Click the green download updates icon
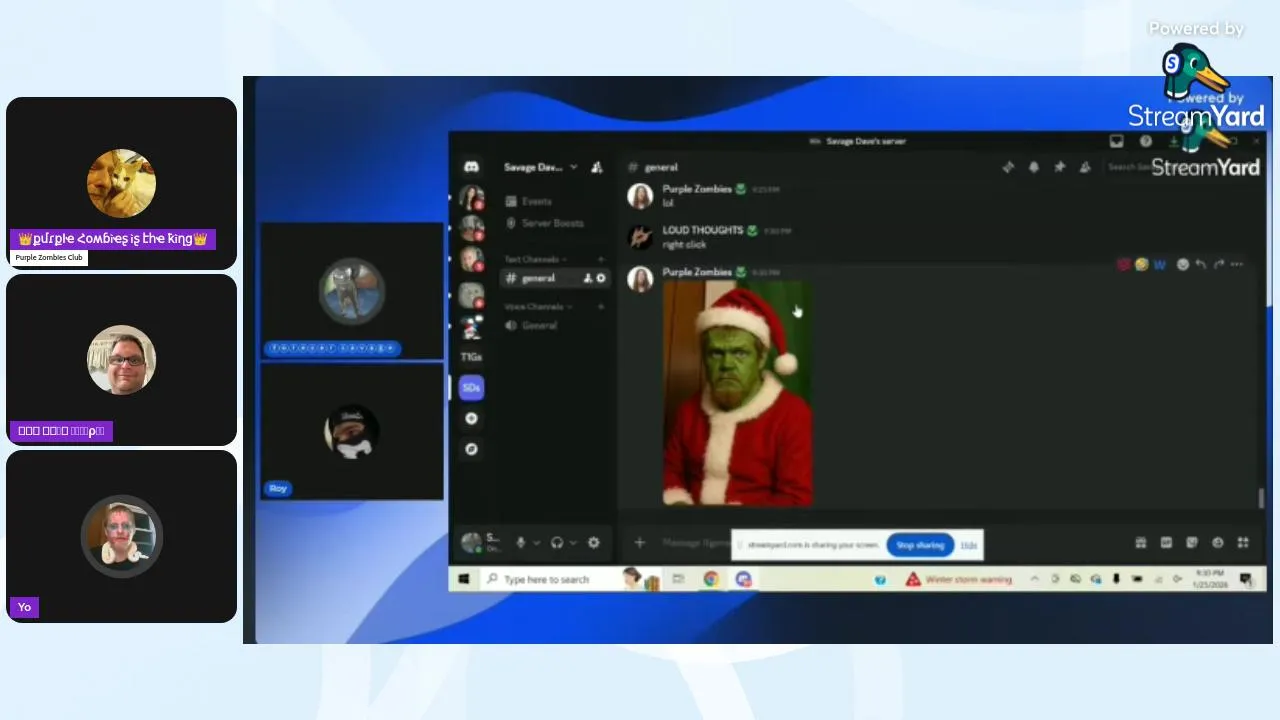1280x720 pixels. 1175,141
